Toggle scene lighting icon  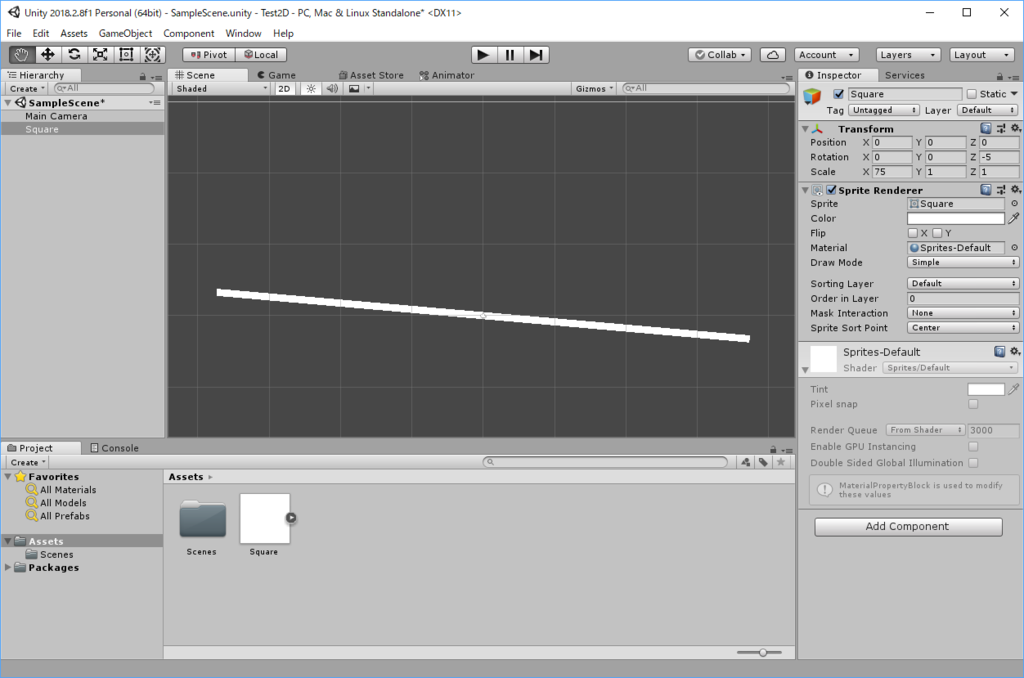tap(311, 88)
